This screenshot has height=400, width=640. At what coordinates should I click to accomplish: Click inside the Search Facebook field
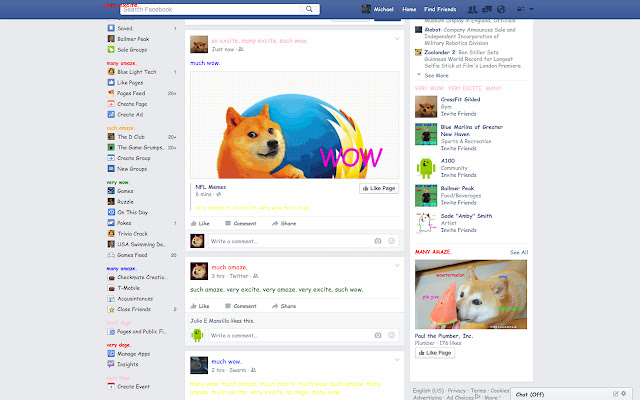point(212,9)
